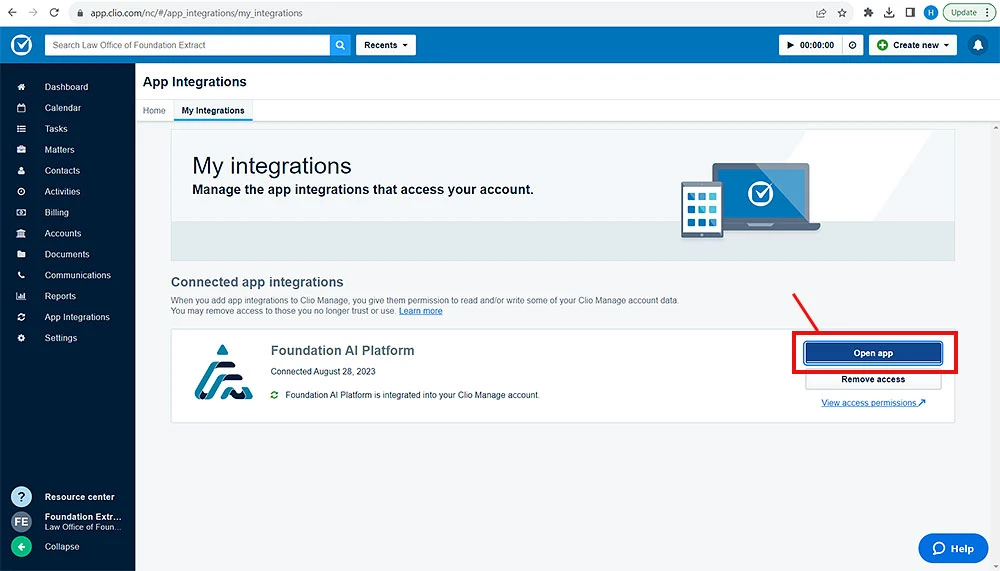Follow the Learn more link
The height and width of the screenshot is (571, 1000).
[x=420, y=311]
